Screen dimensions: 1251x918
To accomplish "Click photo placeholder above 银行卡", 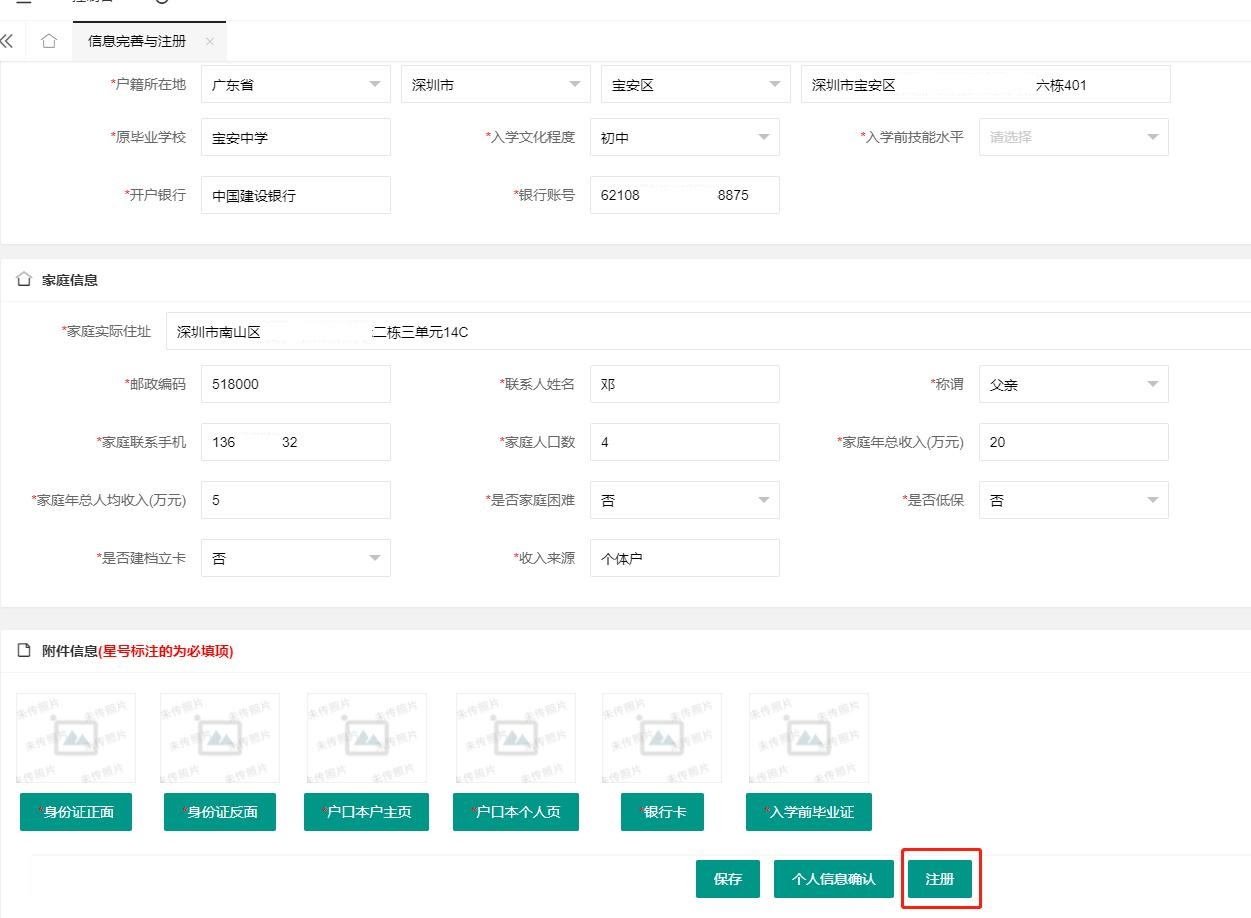I will point(662,738).
